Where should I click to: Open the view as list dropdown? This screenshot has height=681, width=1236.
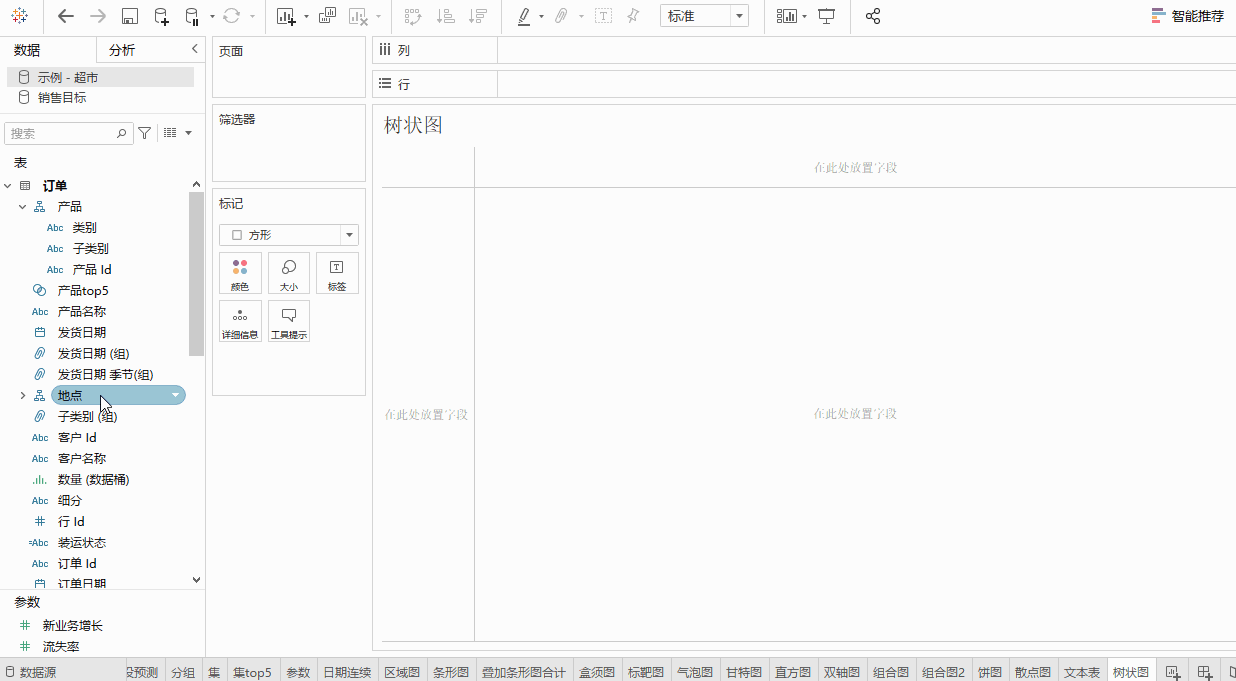177,133
